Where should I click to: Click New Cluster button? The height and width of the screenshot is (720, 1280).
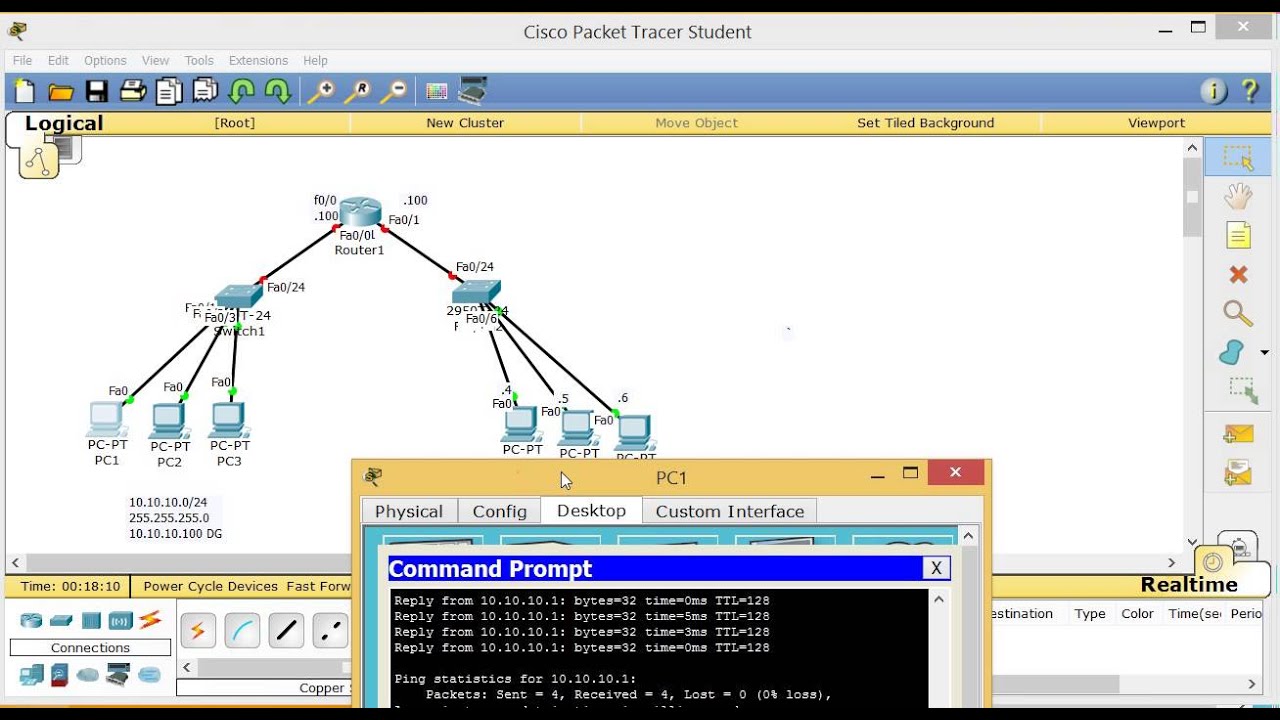465,123
